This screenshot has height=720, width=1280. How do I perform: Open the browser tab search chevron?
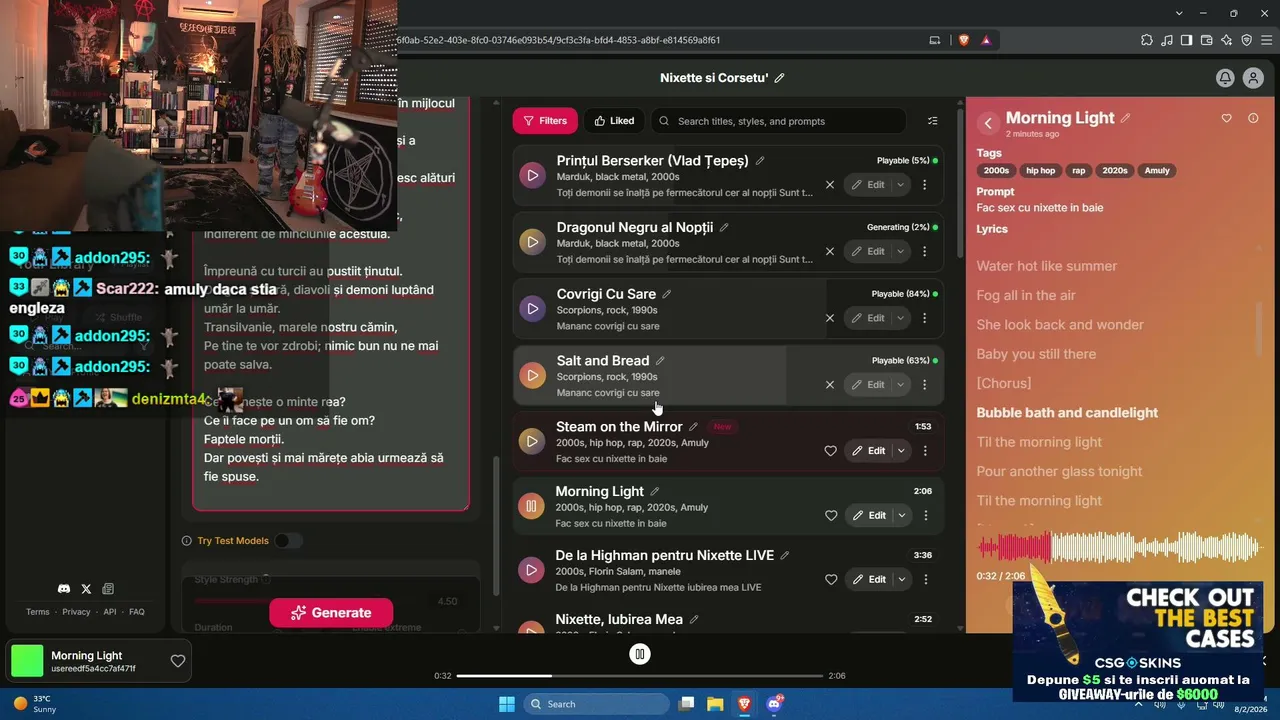point(1181,13)
